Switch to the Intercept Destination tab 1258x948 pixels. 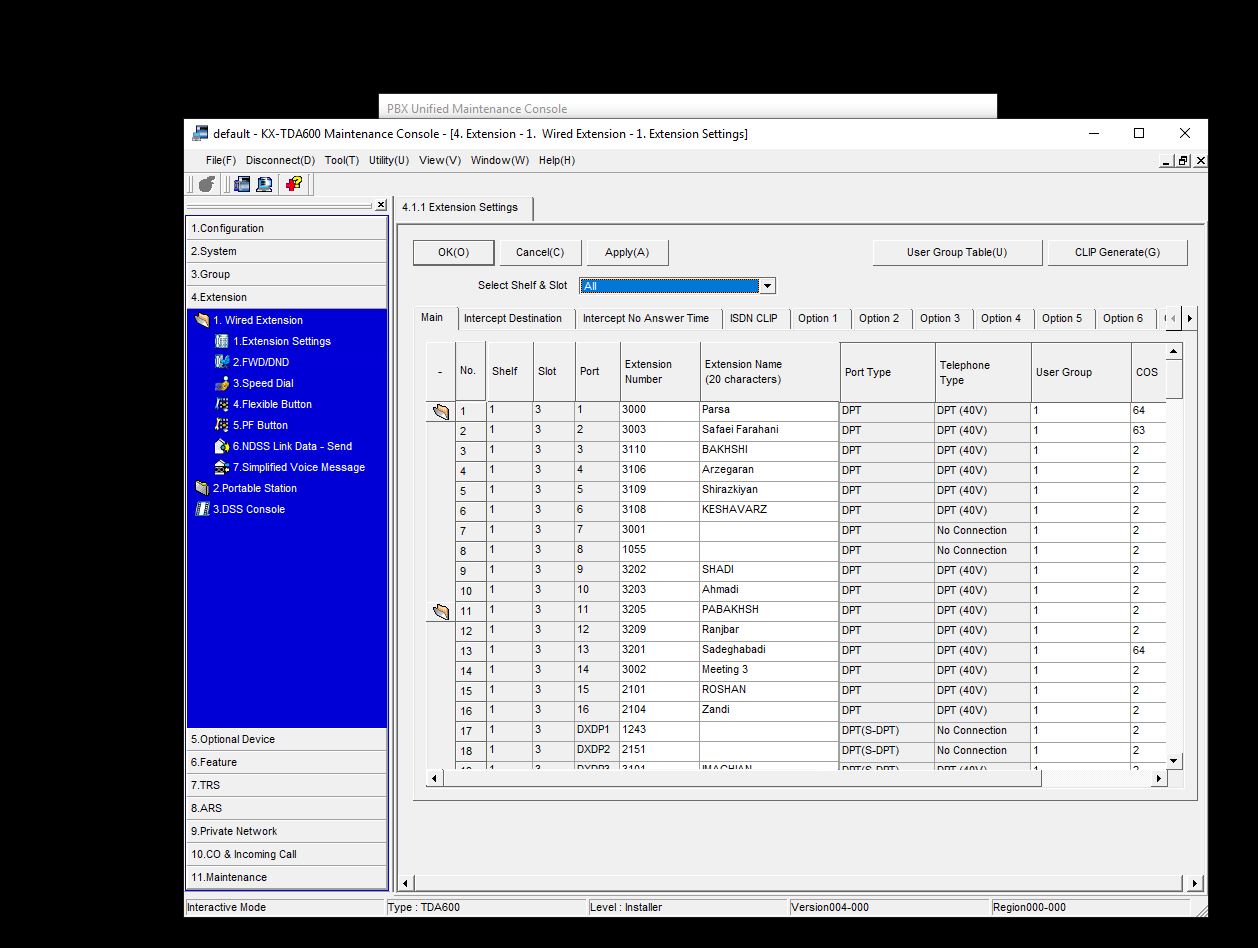(512, 318)
